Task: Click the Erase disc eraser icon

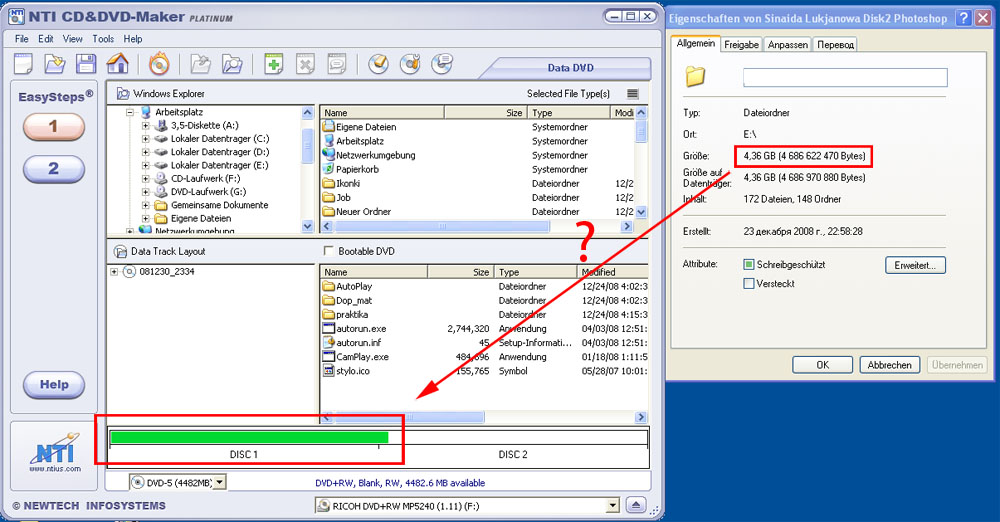Action: tap(379, 64)
